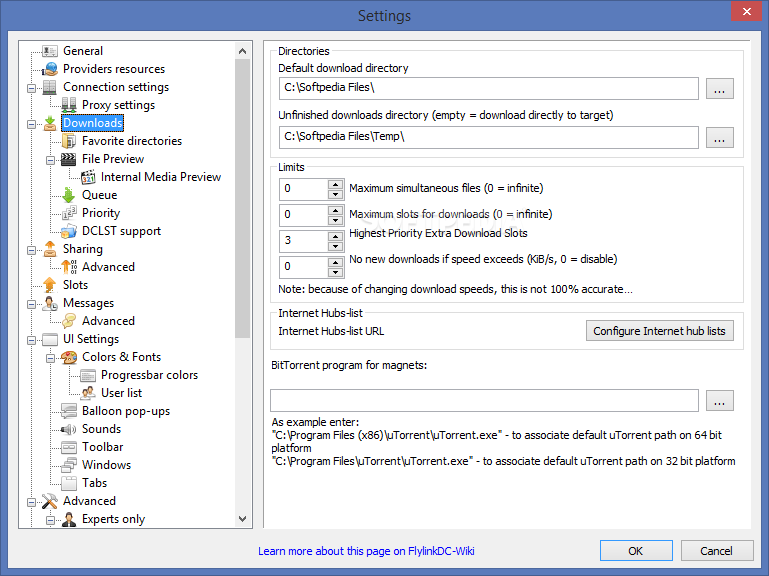Click the Favorite directories folder icon
Image resolution: width=769 pixels, height=576 pixels.
coord(69,141)
